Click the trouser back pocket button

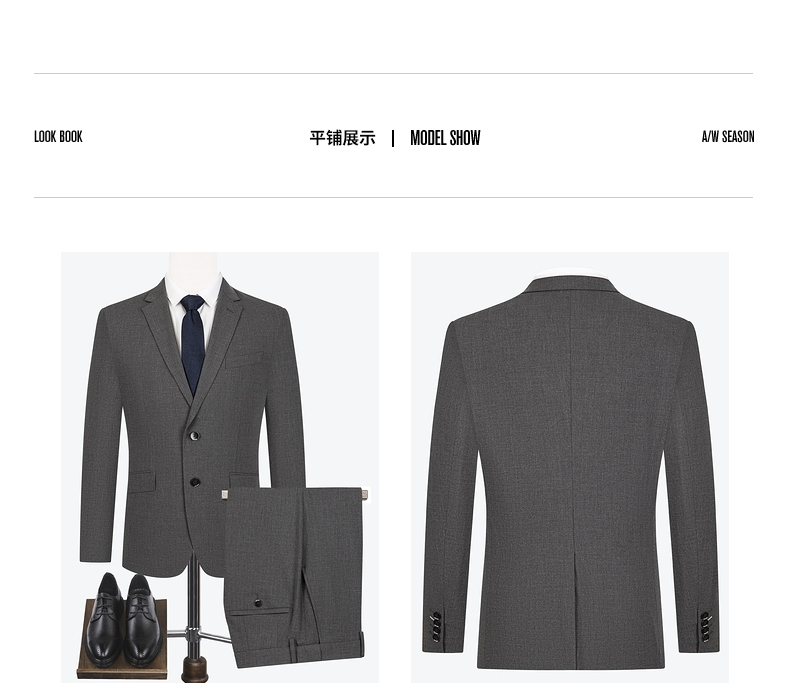pyautogui.click(x=257, y=602)
